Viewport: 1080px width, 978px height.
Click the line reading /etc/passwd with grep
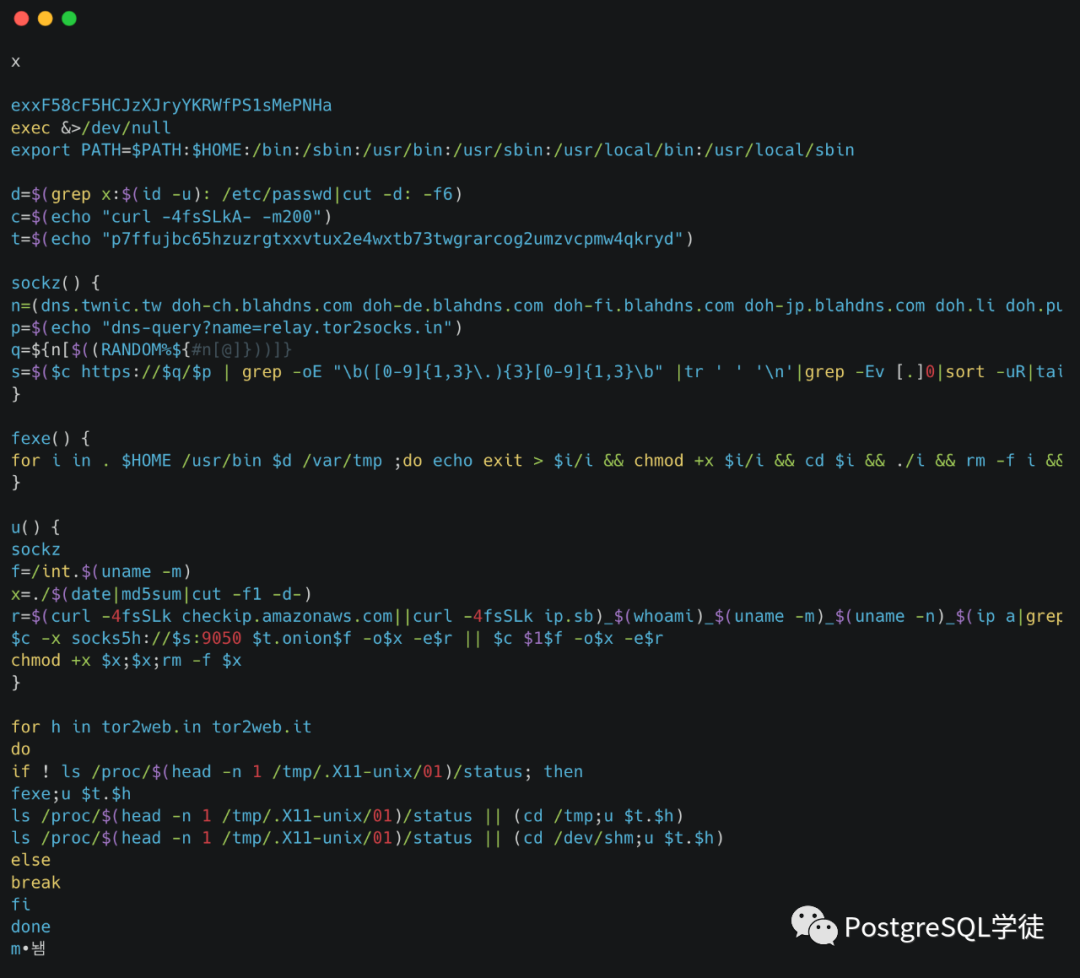point(236,194)
